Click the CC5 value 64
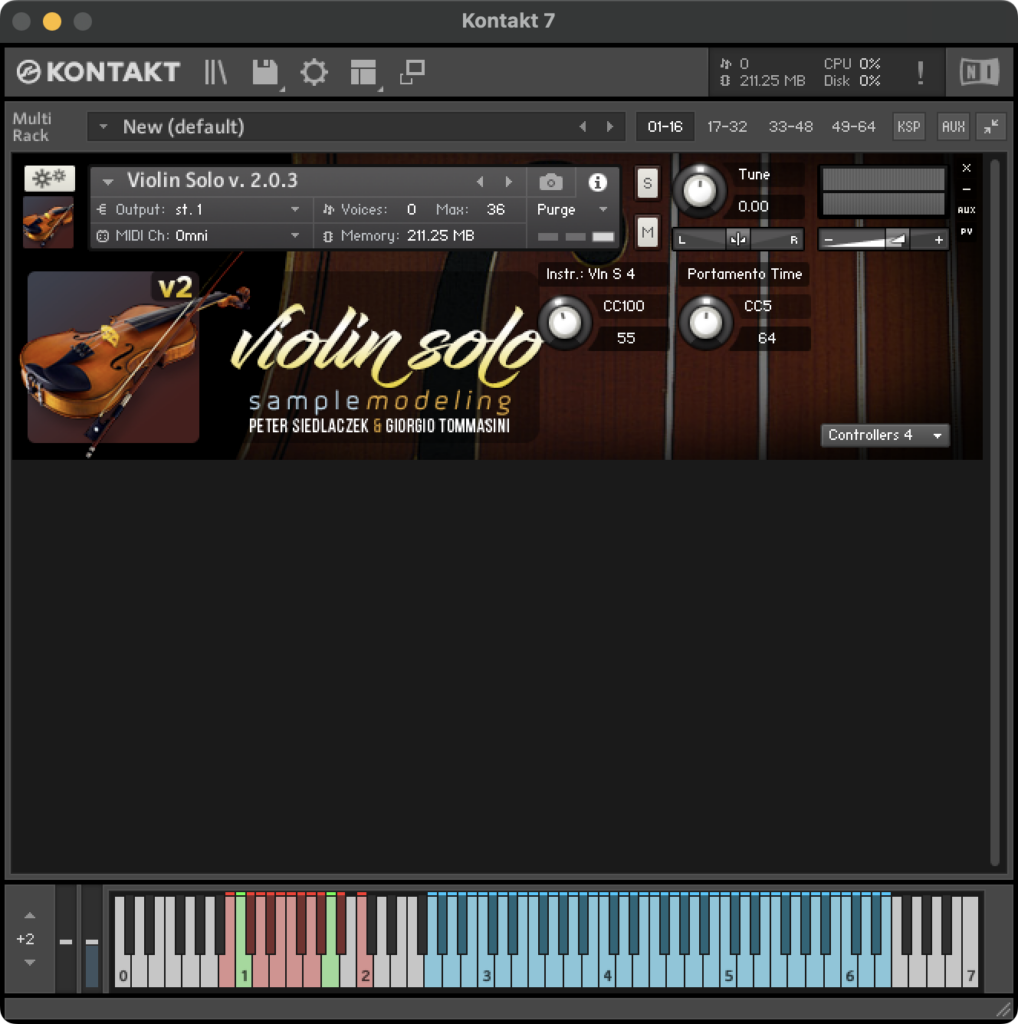 (x=767, y=338)
